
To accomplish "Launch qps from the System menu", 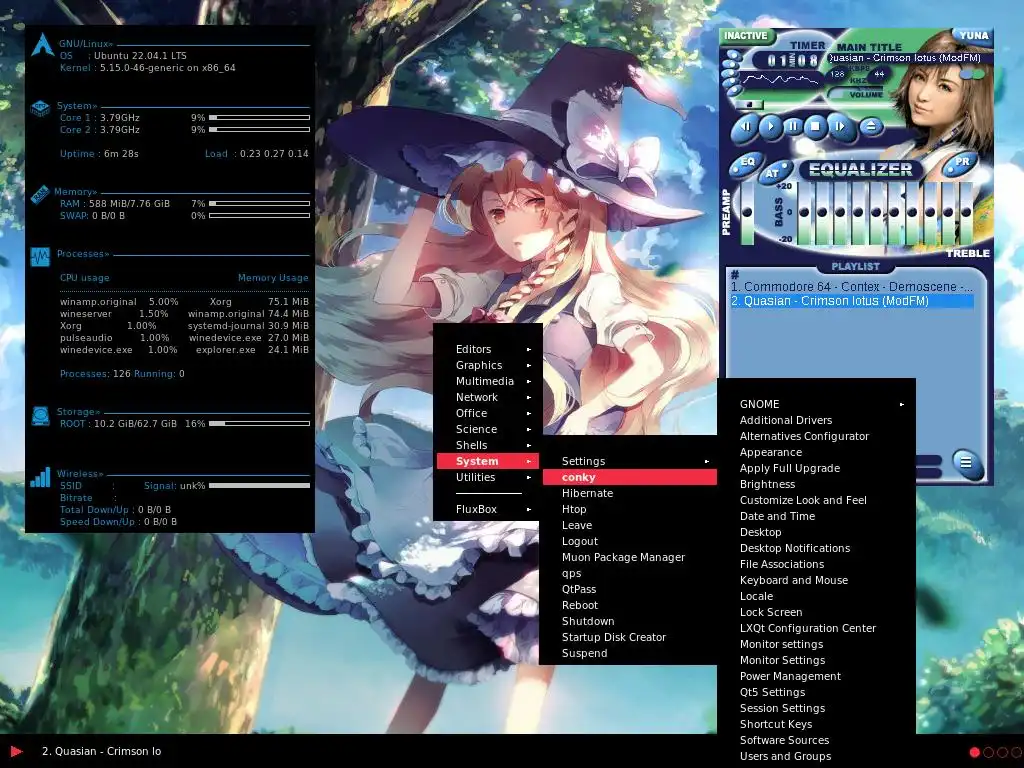I will tap(630, 573).
